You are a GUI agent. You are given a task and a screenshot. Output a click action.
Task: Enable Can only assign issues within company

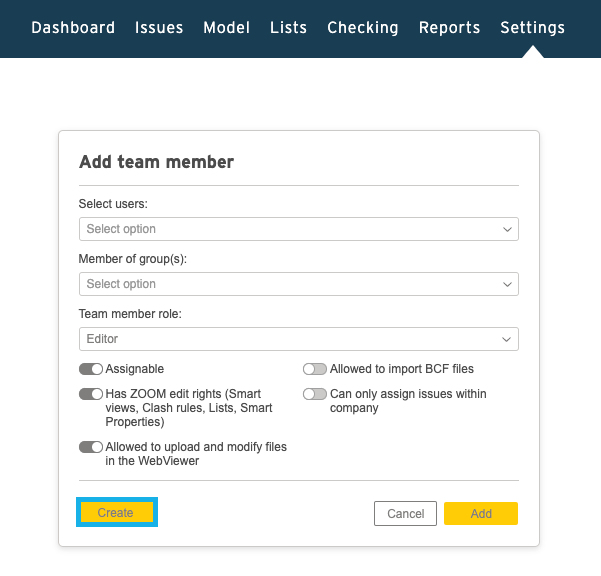point(315,394)
